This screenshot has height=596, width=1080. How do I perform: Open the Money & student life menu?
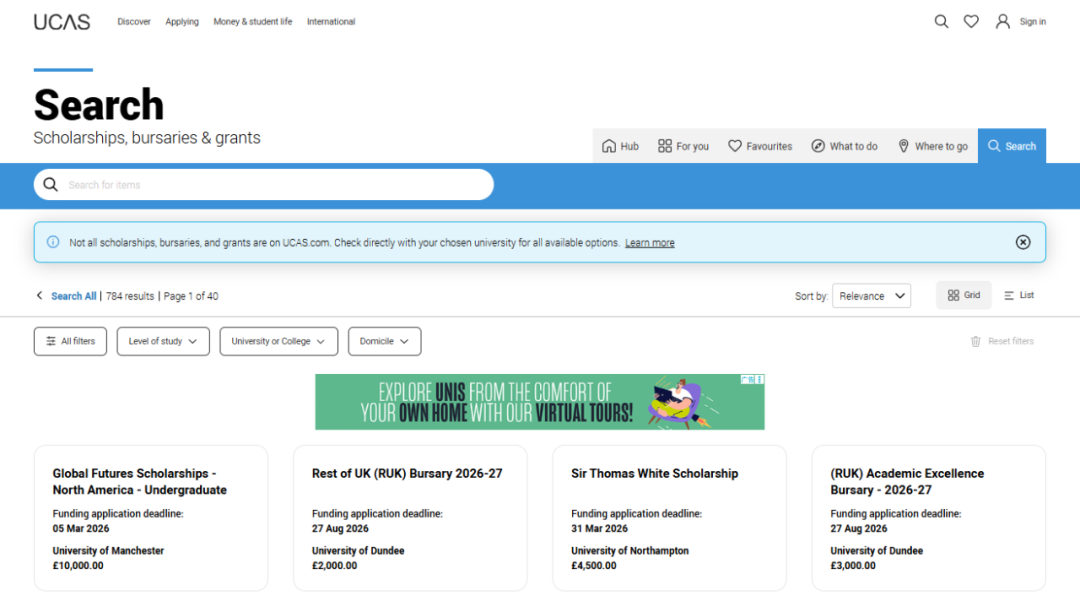point(253,22)
